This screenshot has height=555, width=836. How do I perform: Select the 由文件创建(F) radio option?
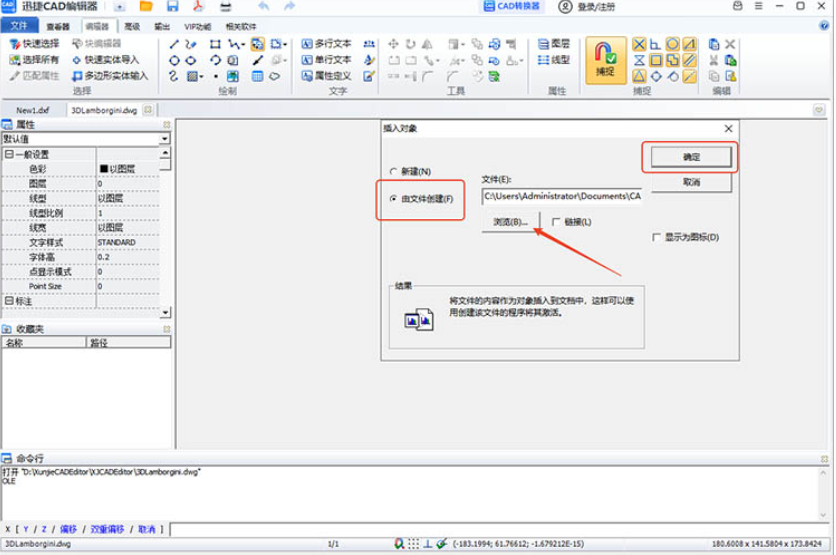click(x=393, y=200)
